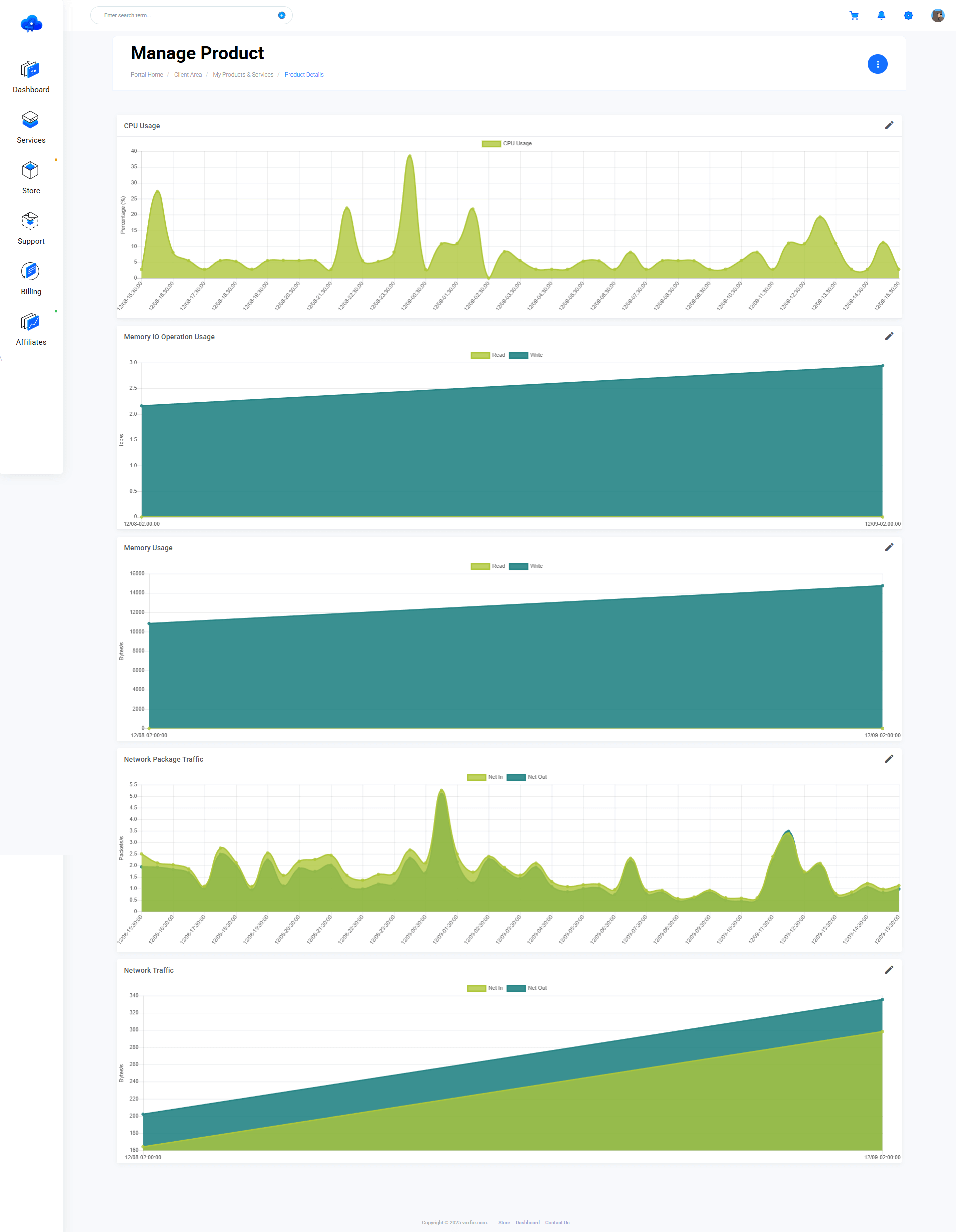
Task: Open the blue three-dot options menu
Action: pyautogui.click(x=878, y=64)
